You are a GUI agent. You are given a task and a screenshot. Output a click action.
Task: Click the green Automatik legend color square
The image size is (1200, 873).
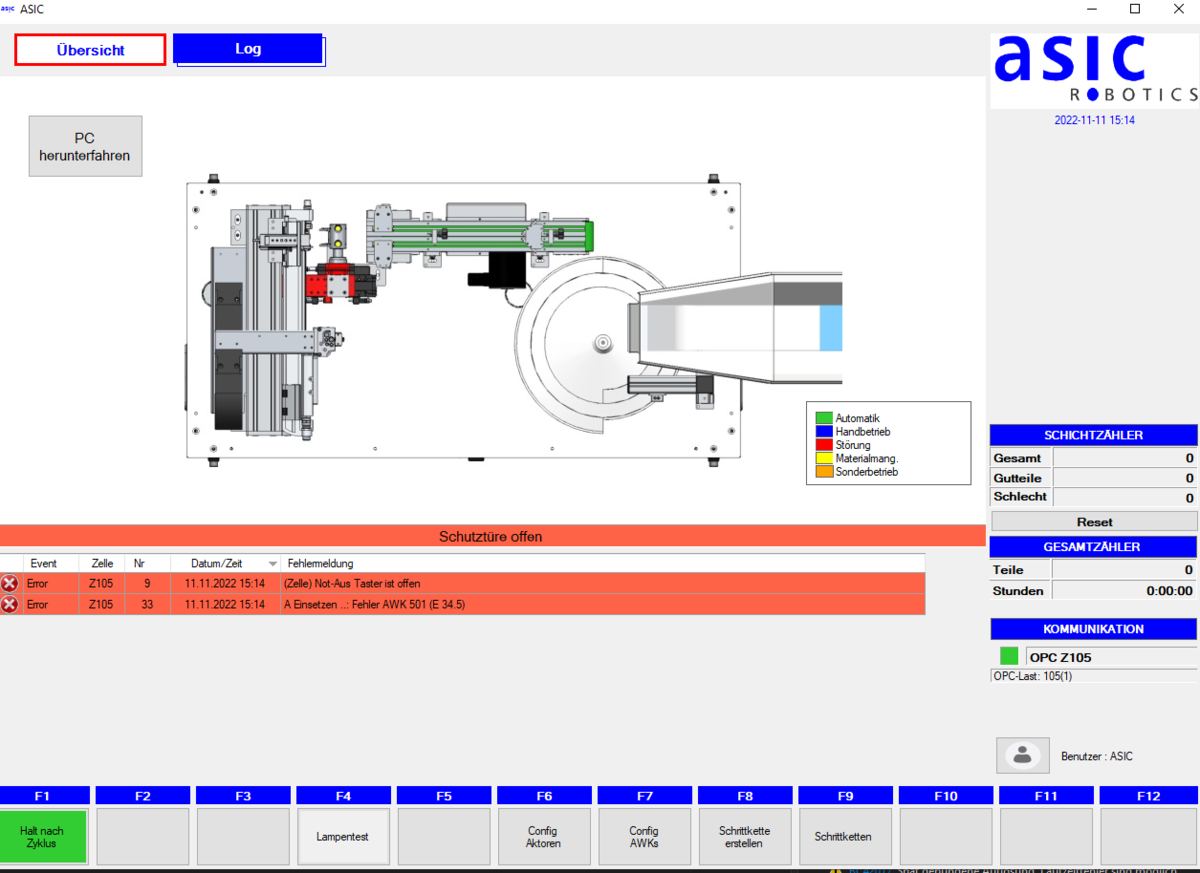click(824, 418)
